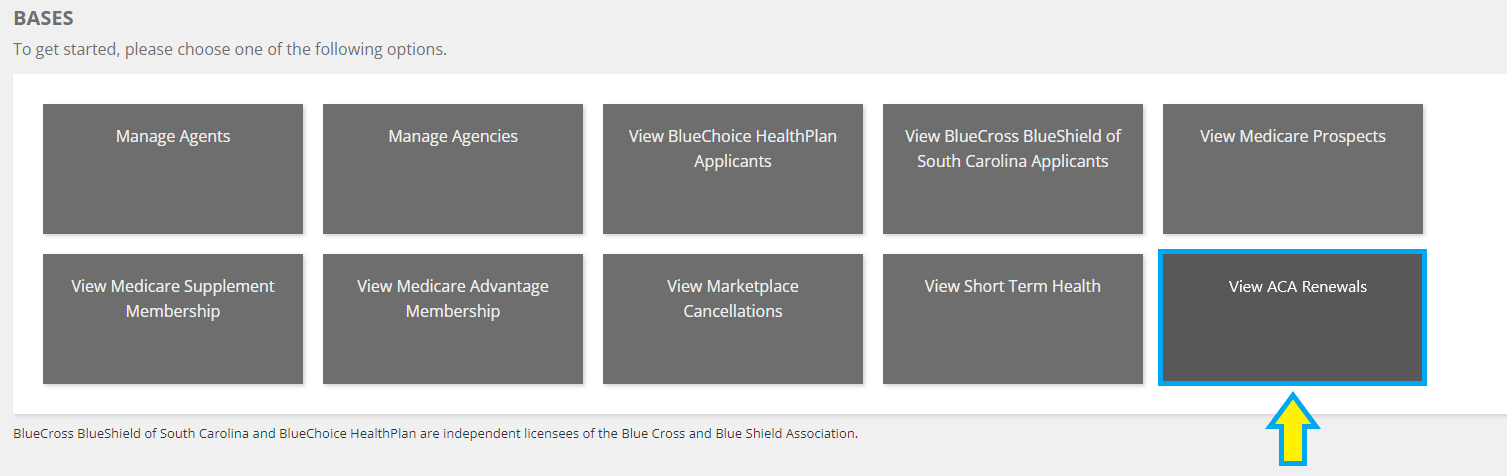This screenshot has width=1507, height=476.
Task: Open View Marketplace Cancellations
Action: [x=733, y=318]
